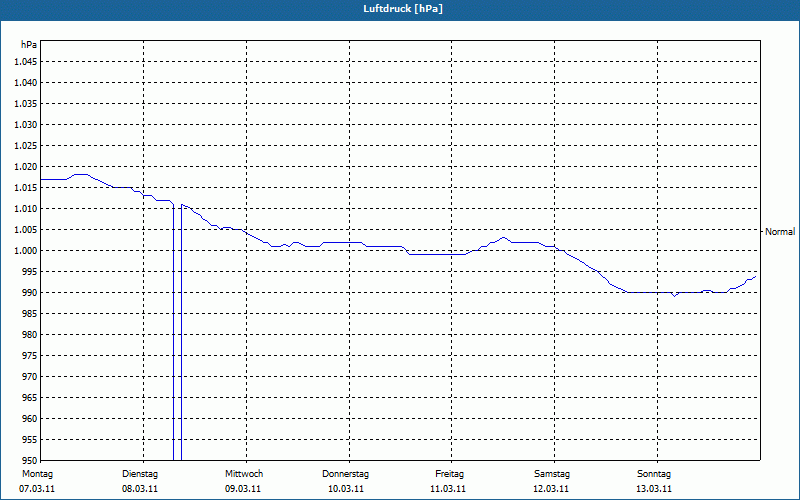Click the 955 y-axis value

pyautogui.click(x=30, y=440)
